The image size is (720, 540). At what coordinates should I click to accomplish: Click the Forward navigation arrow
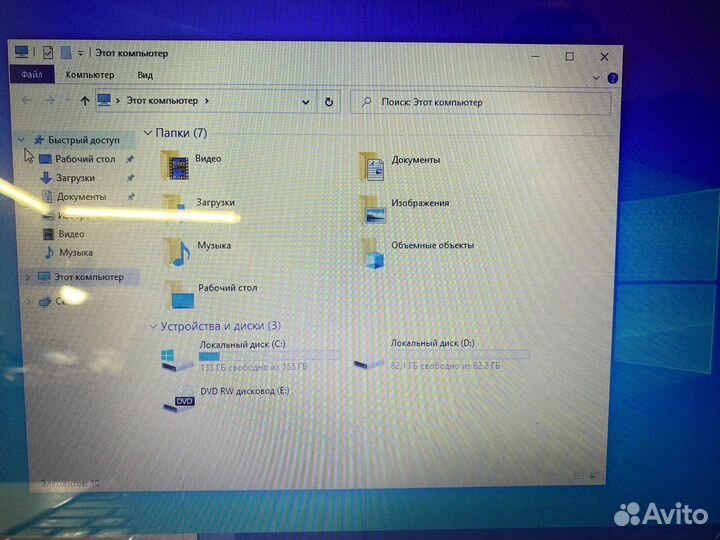coord(50,100)
